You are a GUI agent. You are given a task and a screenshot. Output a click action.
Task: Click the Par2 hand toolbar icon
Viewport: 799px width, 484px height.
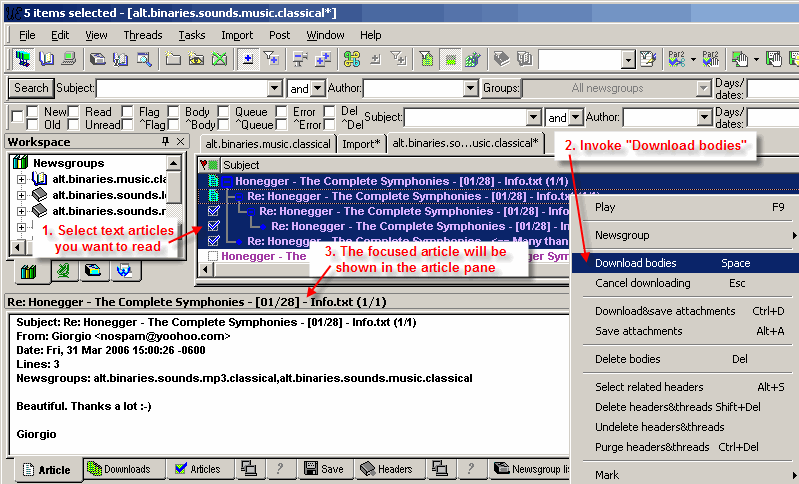point(710,59)
